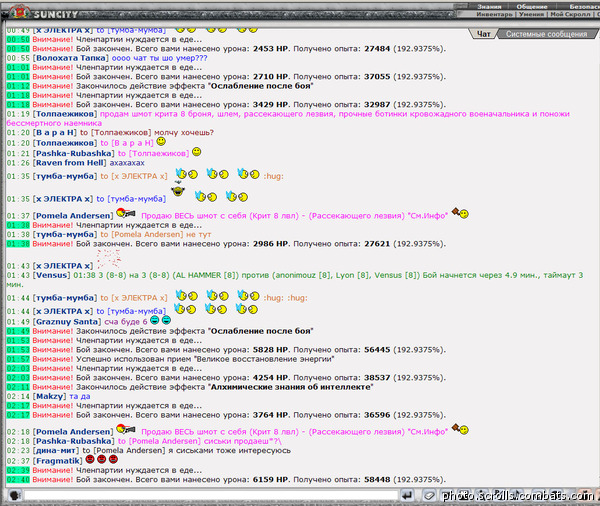This screenshot has height=506, width=600.
Task: Click smiley in Pashka-Rubashka's 01:21 message
Action: coord(197,152)
